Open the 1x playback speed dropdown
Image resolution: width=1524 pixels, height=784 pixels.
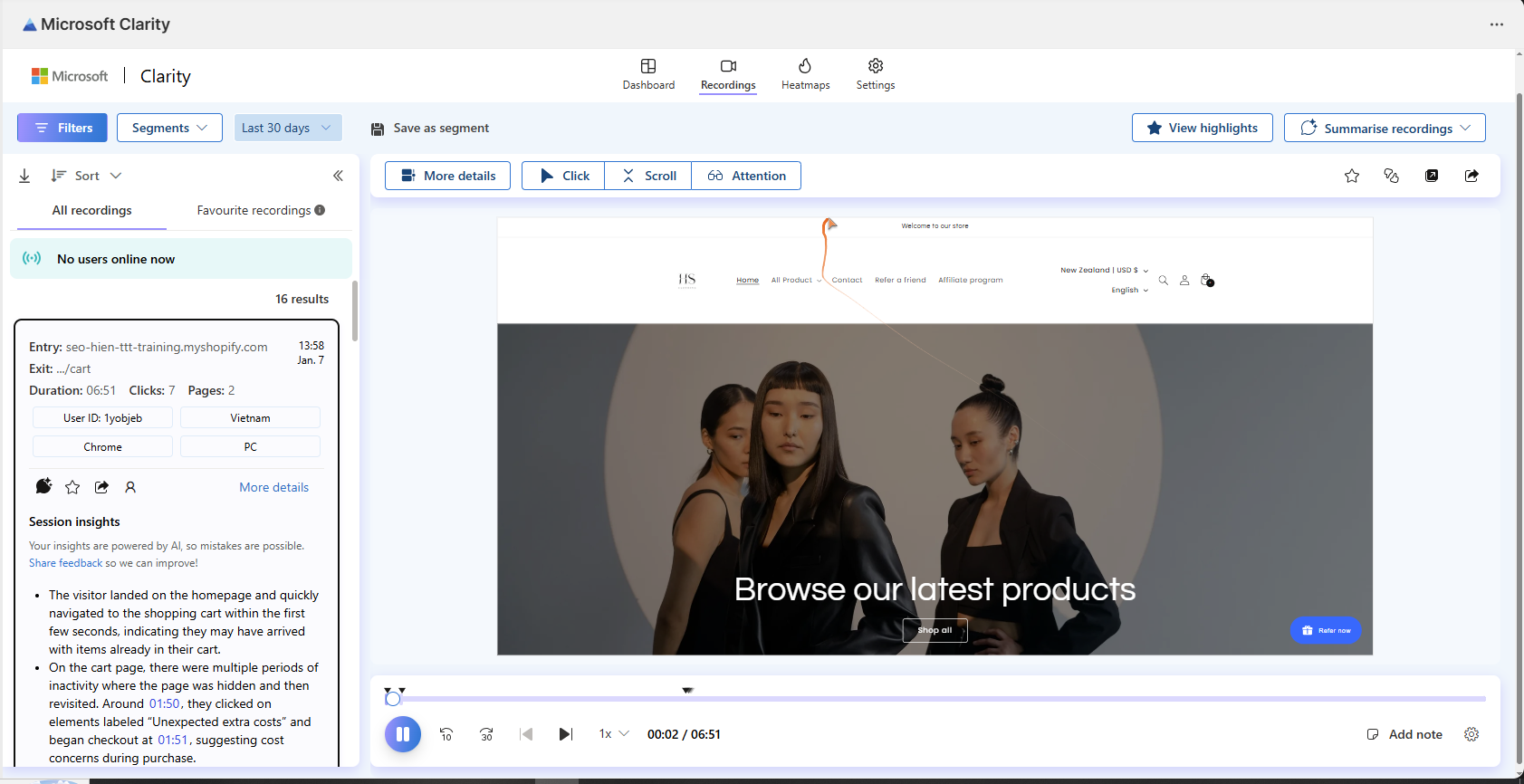click(x=613, y=734)
